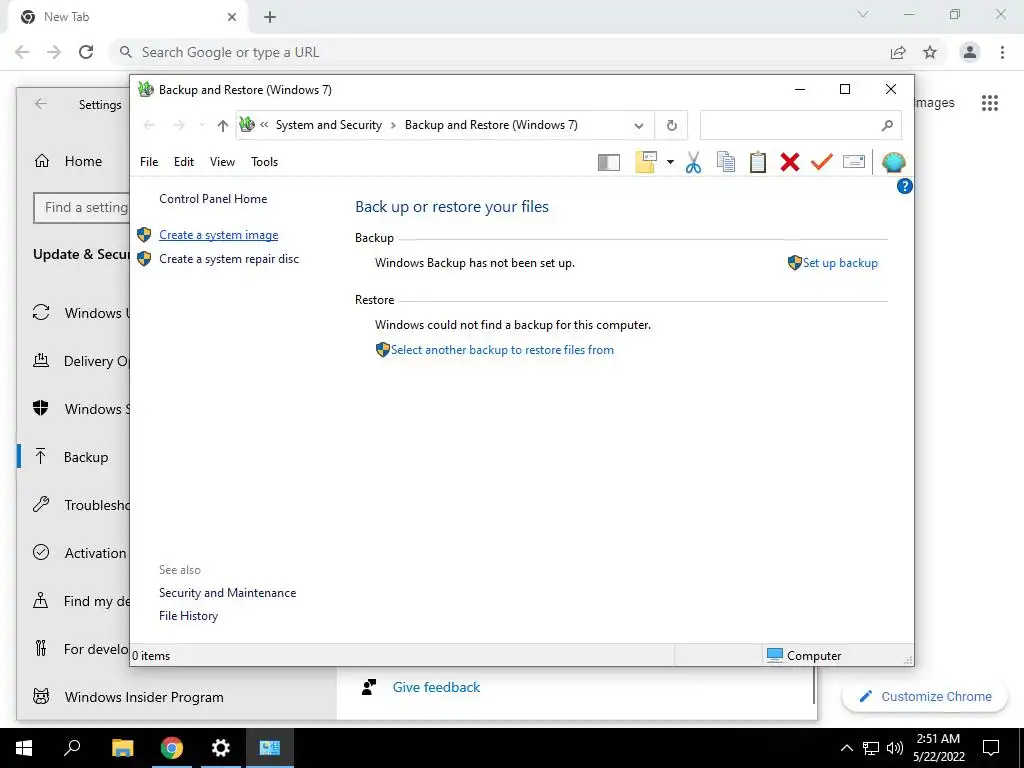Select another backup to restore files from
This screenshot has width=1024, height=768.
click(x=502, y=350)
